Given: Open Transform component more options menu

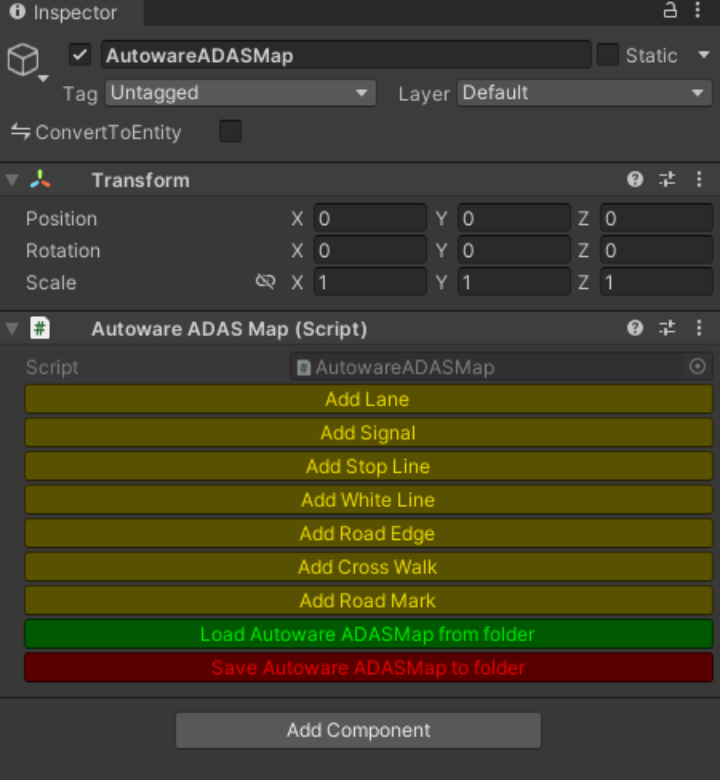Looking at the screenshot, I should click(699, 180).
